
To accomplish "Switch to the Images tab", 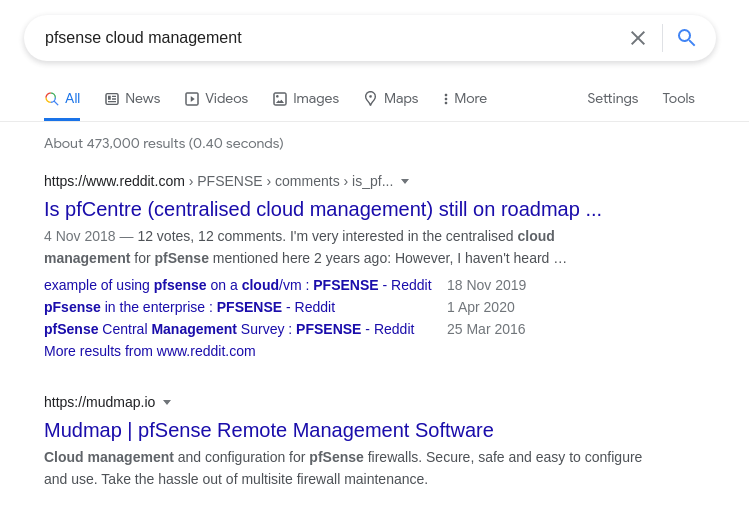I will (x=306, y=98).
